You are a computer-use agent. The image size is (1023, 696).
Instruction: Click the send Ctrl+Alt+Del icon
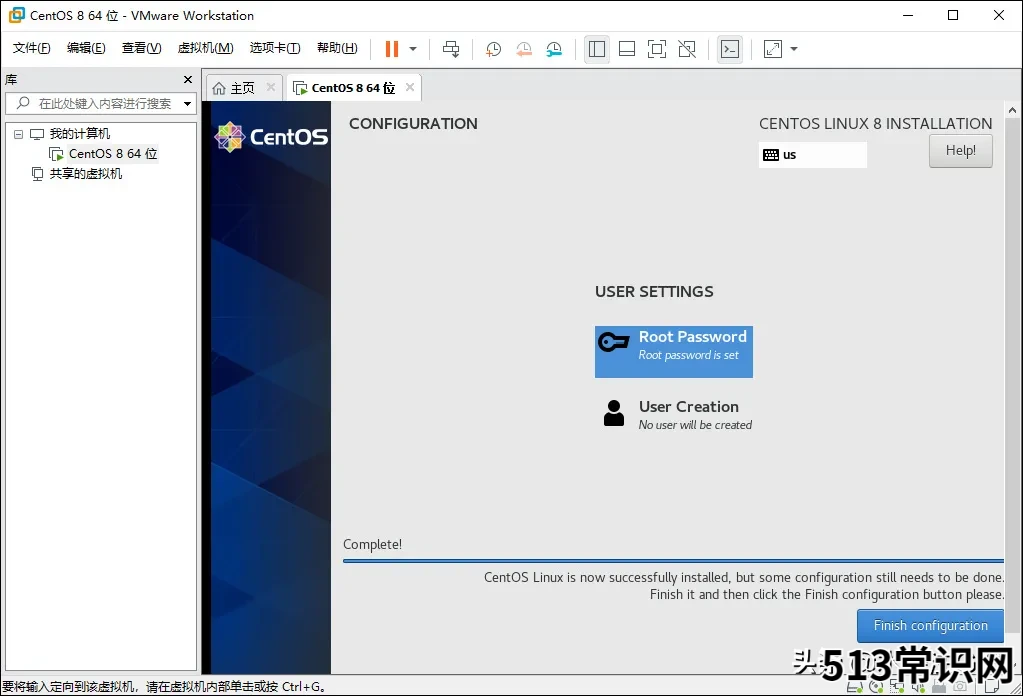[451, 49]
